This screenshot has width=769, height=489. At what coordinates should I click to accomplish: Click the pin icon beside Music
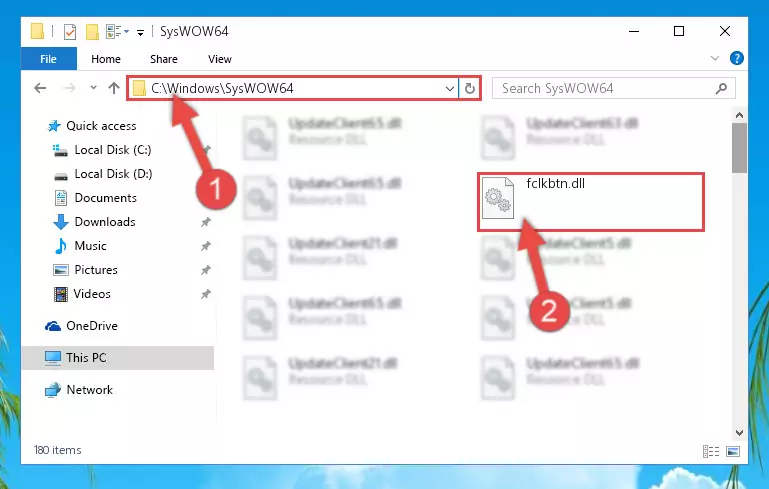(205, 246)
